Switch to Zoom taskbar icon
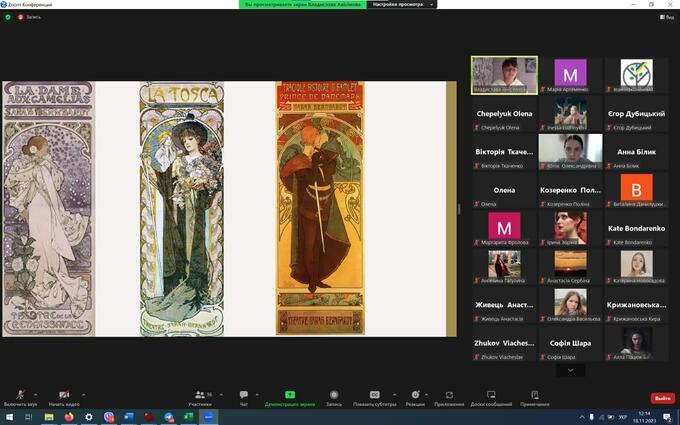Screen dimensions: 680x425 coord(209,417)
